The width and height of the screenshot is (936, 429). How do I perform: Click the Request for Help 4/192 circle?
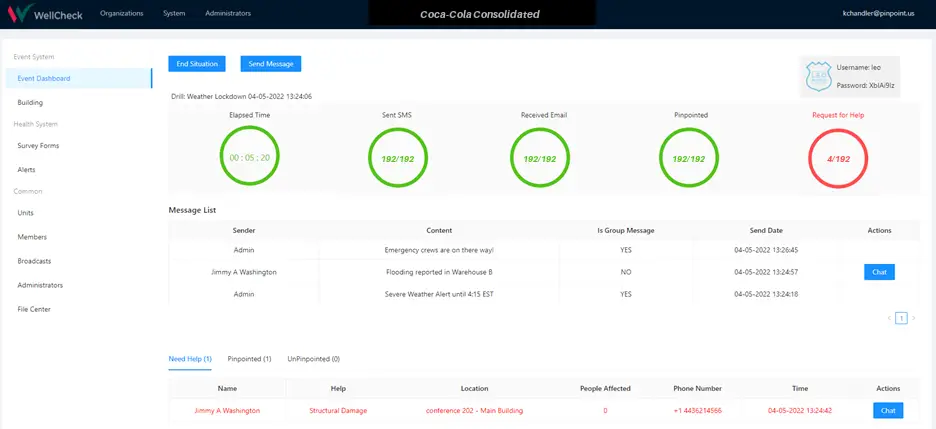(838, 159)
